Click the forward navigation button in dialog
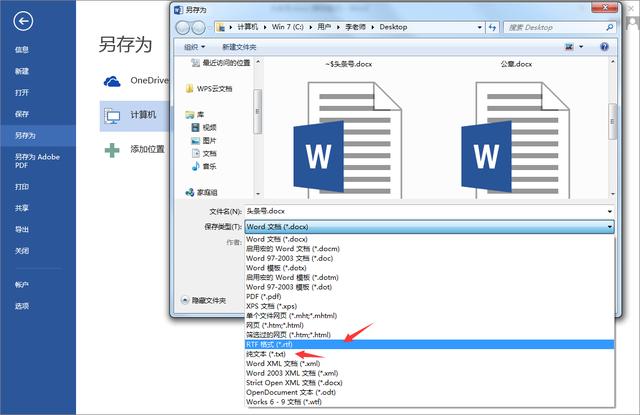The width and height of the screenshot is (640, 415). click(198, 27)
